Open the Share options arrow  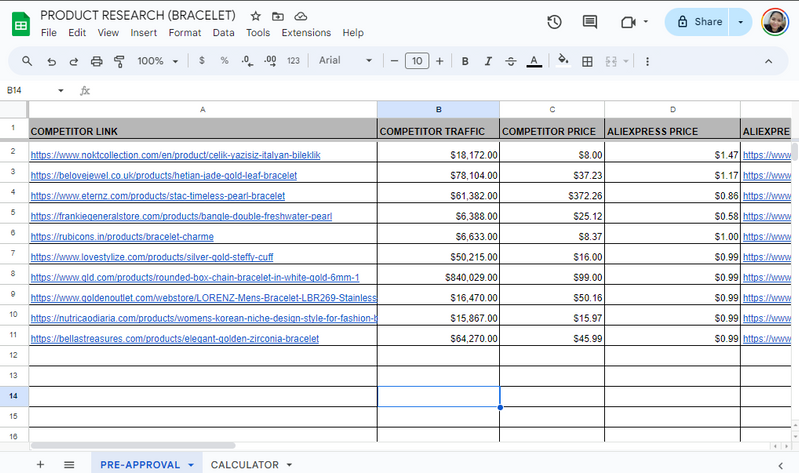[740, 22]
